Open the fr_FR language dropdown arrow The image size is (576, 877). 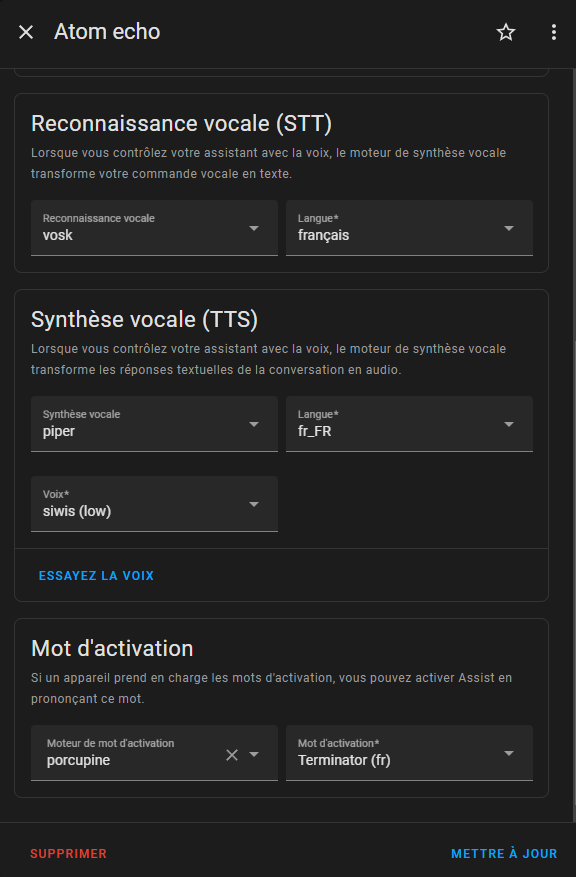(x=509, y=424)
